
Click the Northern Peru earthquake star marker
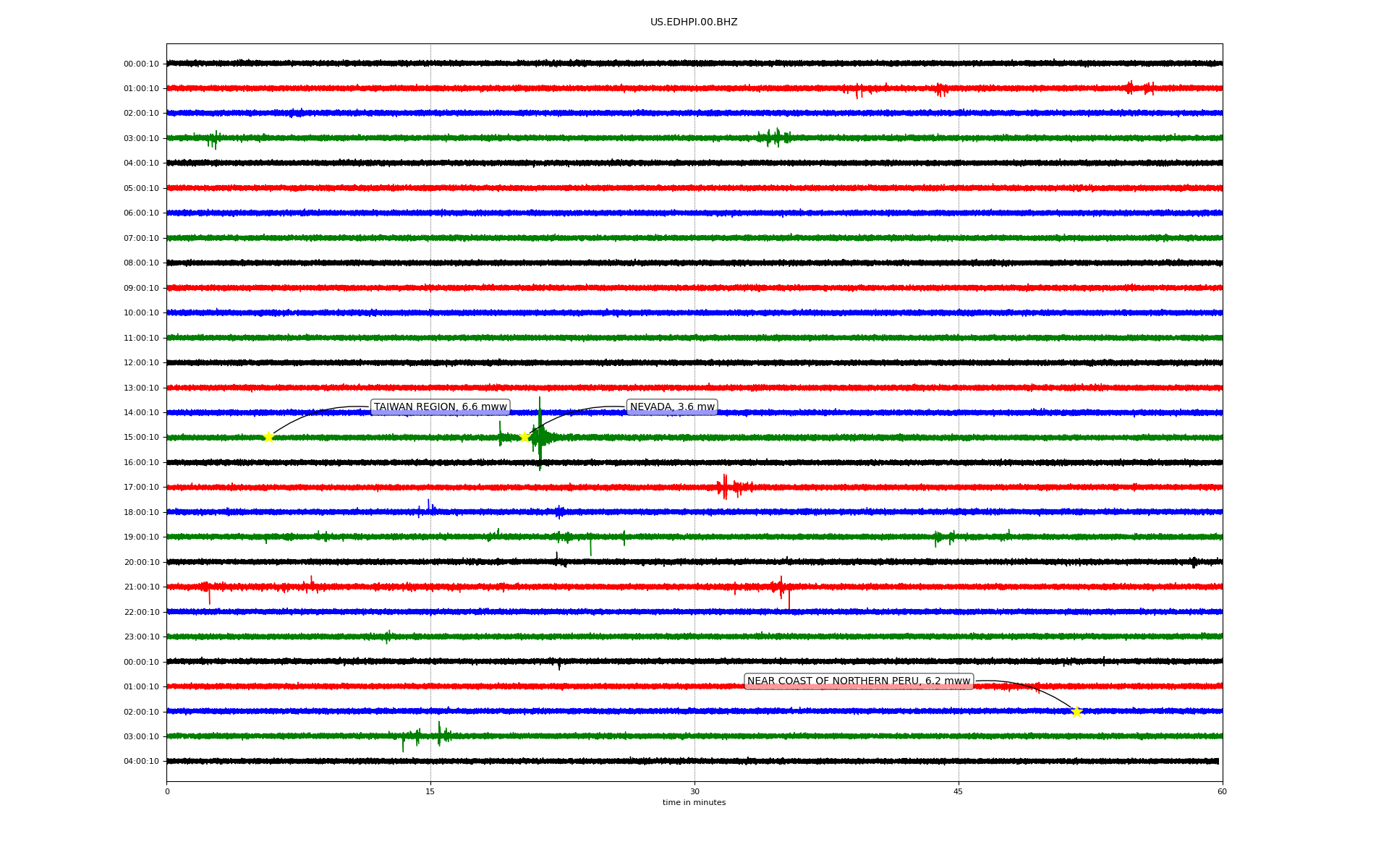[1076, 712]
